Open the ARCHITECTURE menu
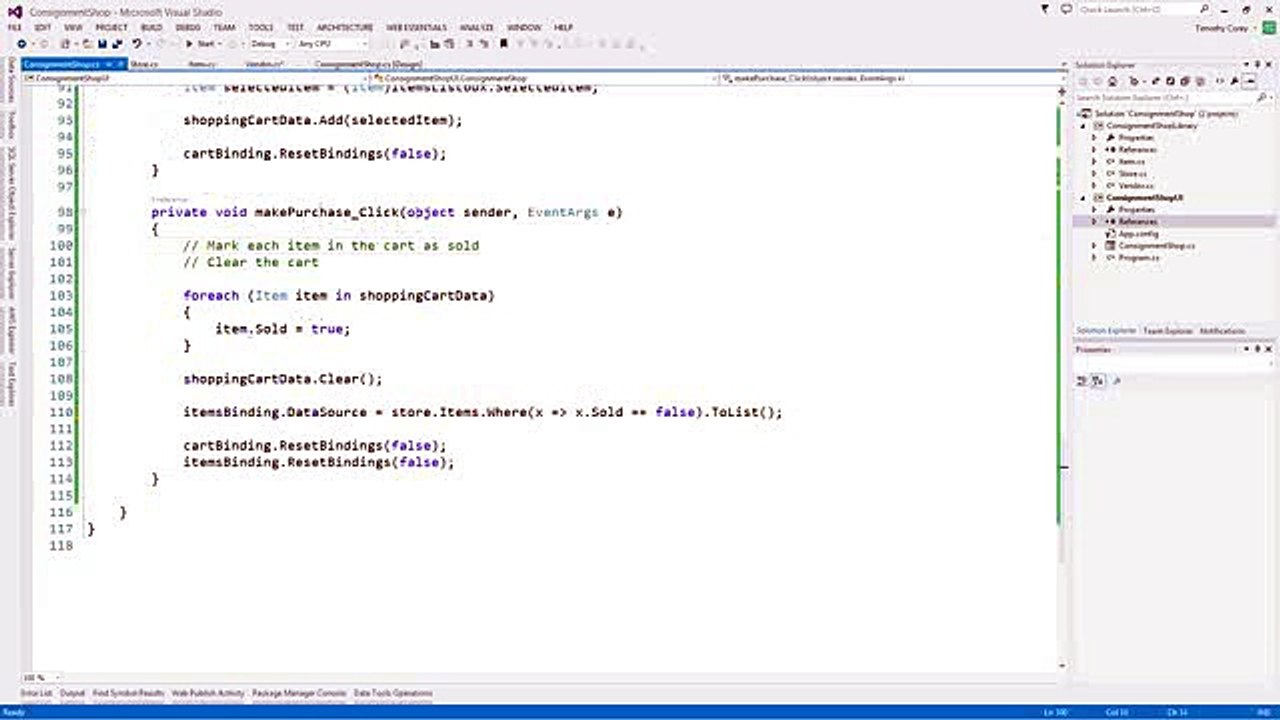Screen dimensions: 1280x720 [x=345, y=27]
